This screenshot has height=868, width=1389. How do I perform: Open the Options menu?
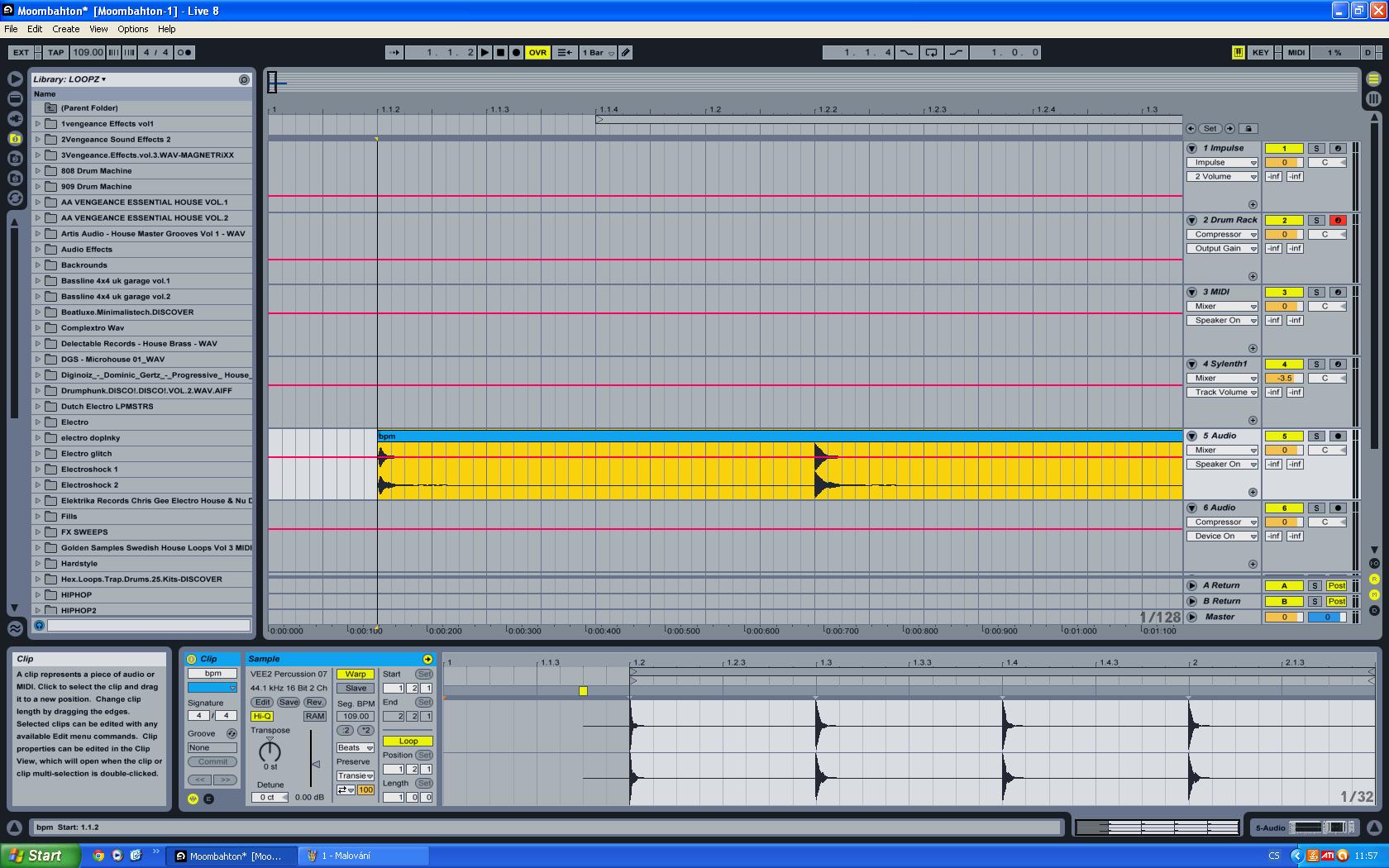132,29
